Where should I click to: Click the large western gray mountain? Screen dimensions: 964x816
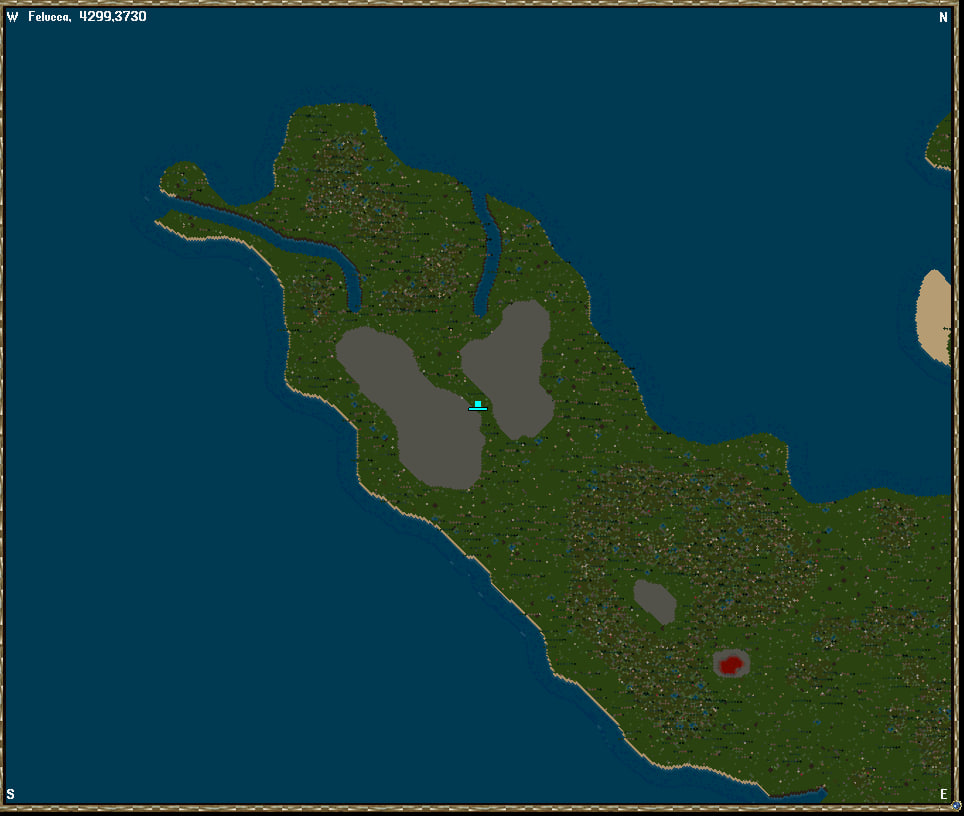tap(410, 405)
